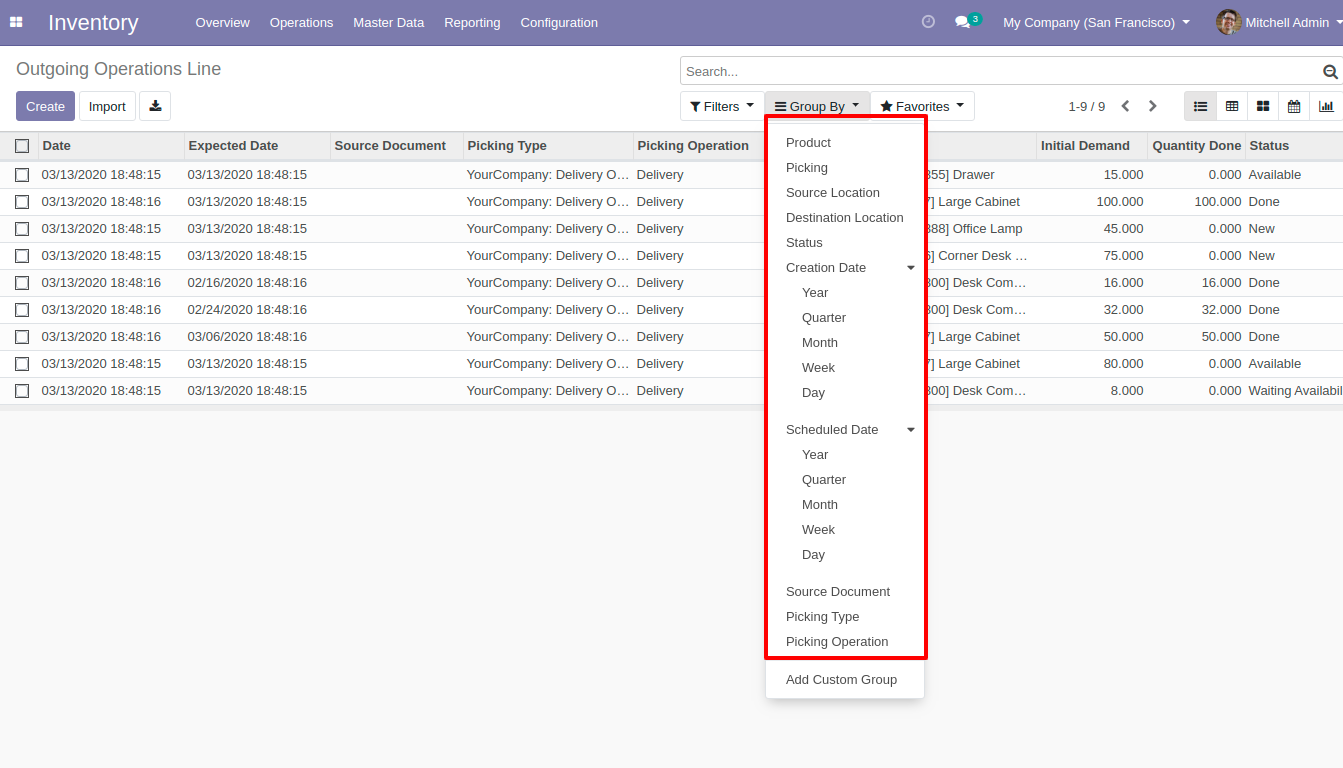The image size is (1343, 768).
Task: Switch to kanban view
Action: [1263, 106]
